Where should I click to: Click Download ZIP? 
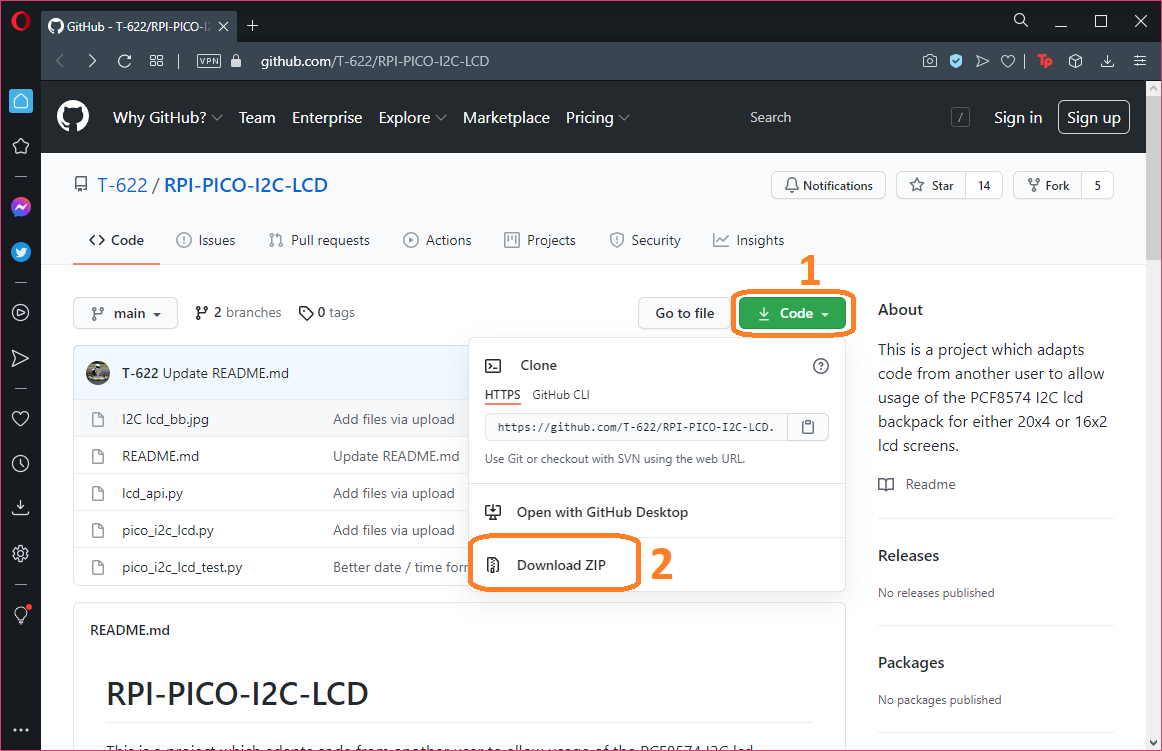click(x=561, y=565)
